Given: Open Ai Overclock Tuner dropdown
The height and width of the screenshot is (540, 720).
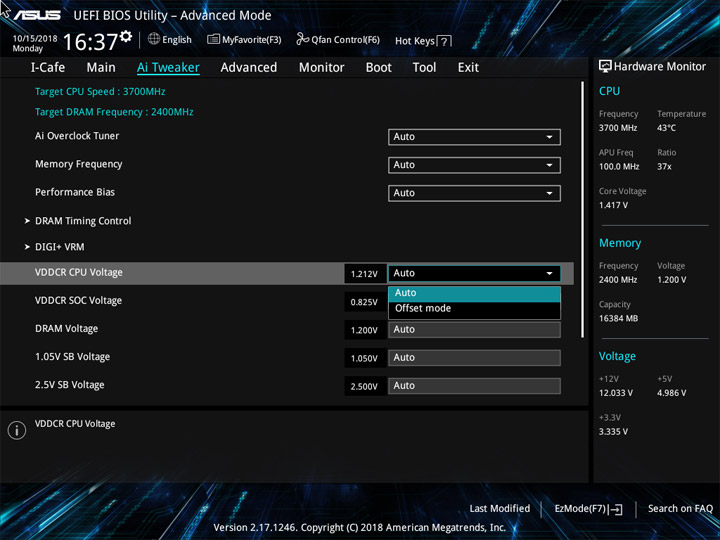Looking at the screenshot, I should point(474,137).
